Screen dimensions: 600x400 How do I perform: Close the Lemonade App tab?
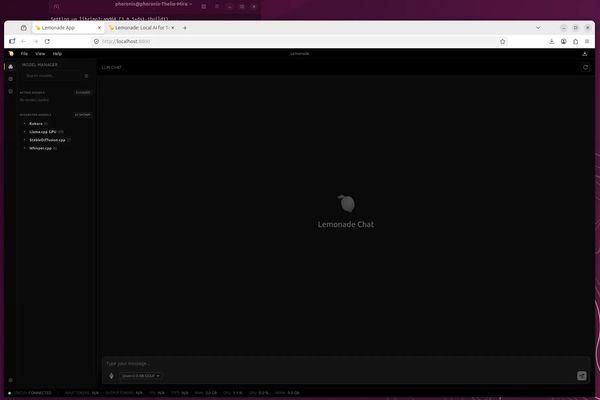click(x=99, y=28)
